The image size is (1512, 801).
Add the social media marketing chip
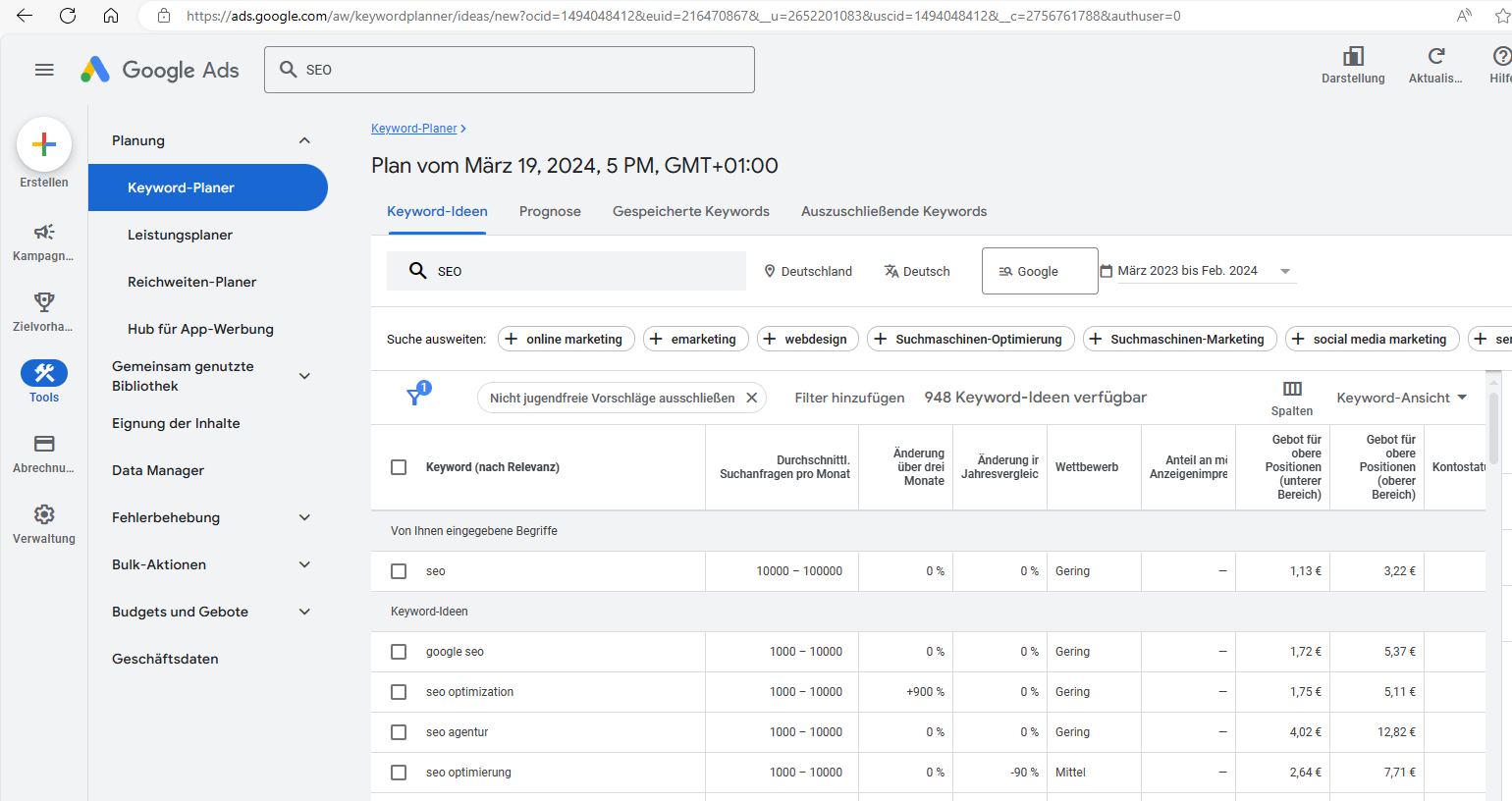tap(1372, 339)
